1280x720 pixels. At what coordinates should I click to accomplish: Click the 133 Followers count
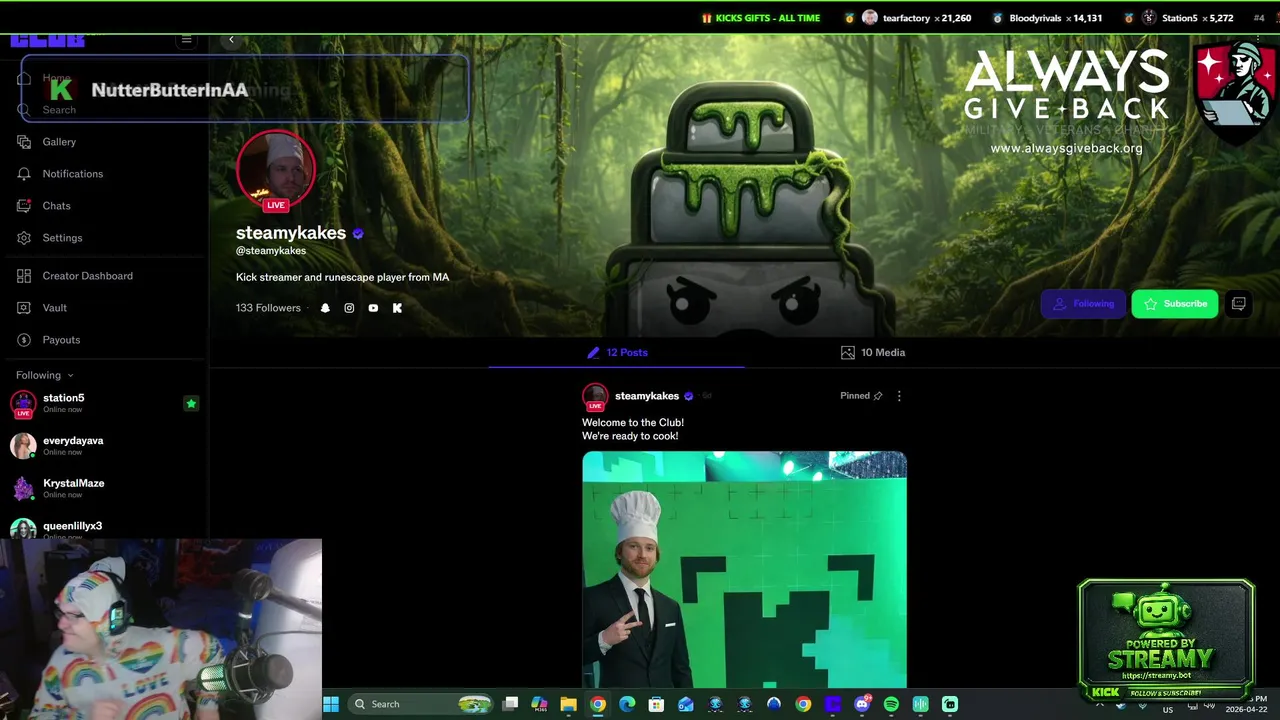coord(268,308)
